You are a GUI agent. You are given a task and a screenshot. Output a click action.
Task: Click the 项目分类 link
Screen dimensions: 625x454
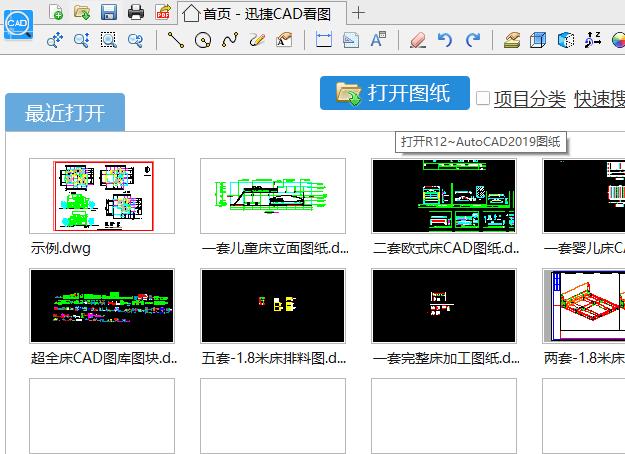530,99
